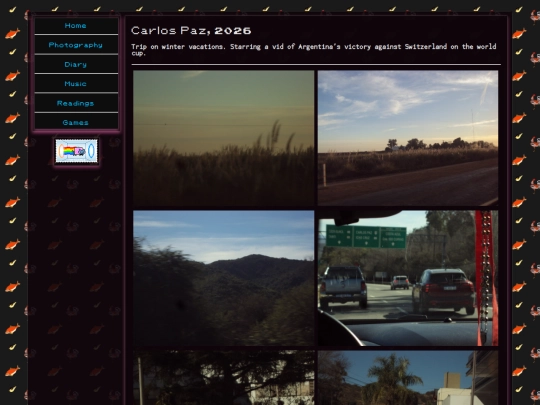The width and height of the screenshot is (540, 405).
Task: View the highway green signs photo
Action: (x=408, y=278)
